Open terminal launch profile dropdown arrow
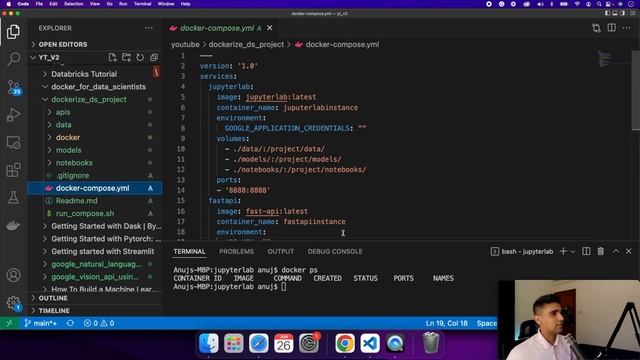The height and width of the screenshot is (360, 640). coord(573,251)
